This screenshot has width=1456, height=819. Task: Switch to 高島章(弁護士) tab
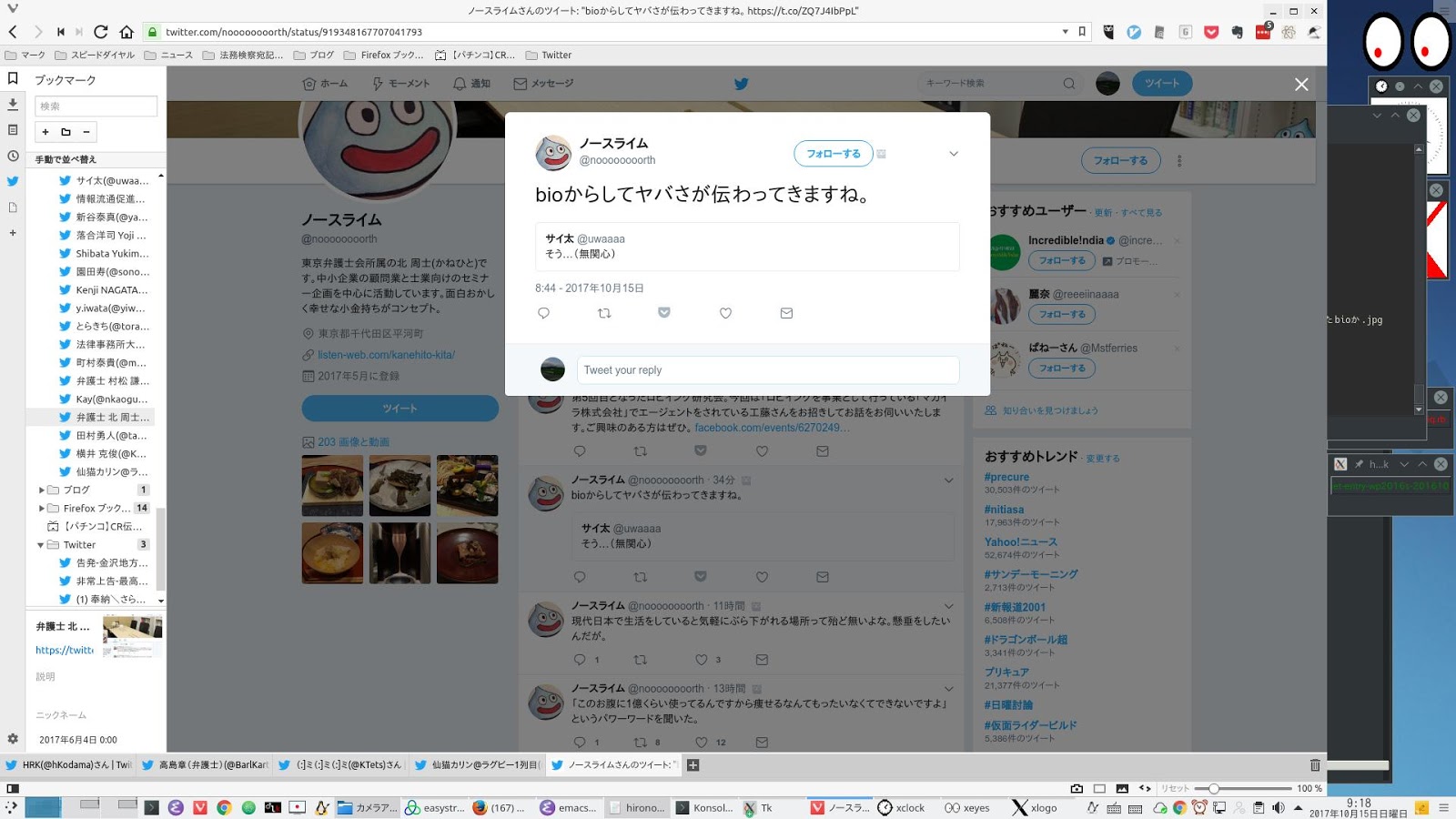206,764
